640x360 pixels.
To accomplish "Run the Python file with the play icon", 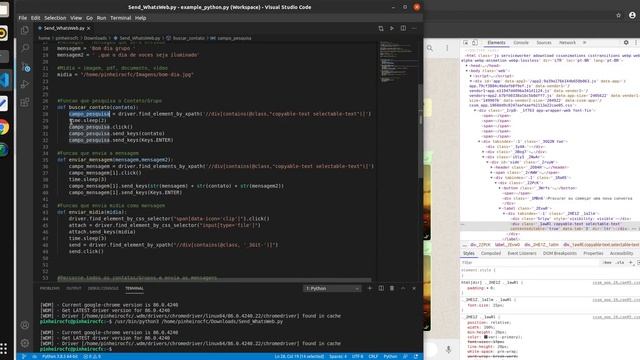I will (x=392, y=28).
